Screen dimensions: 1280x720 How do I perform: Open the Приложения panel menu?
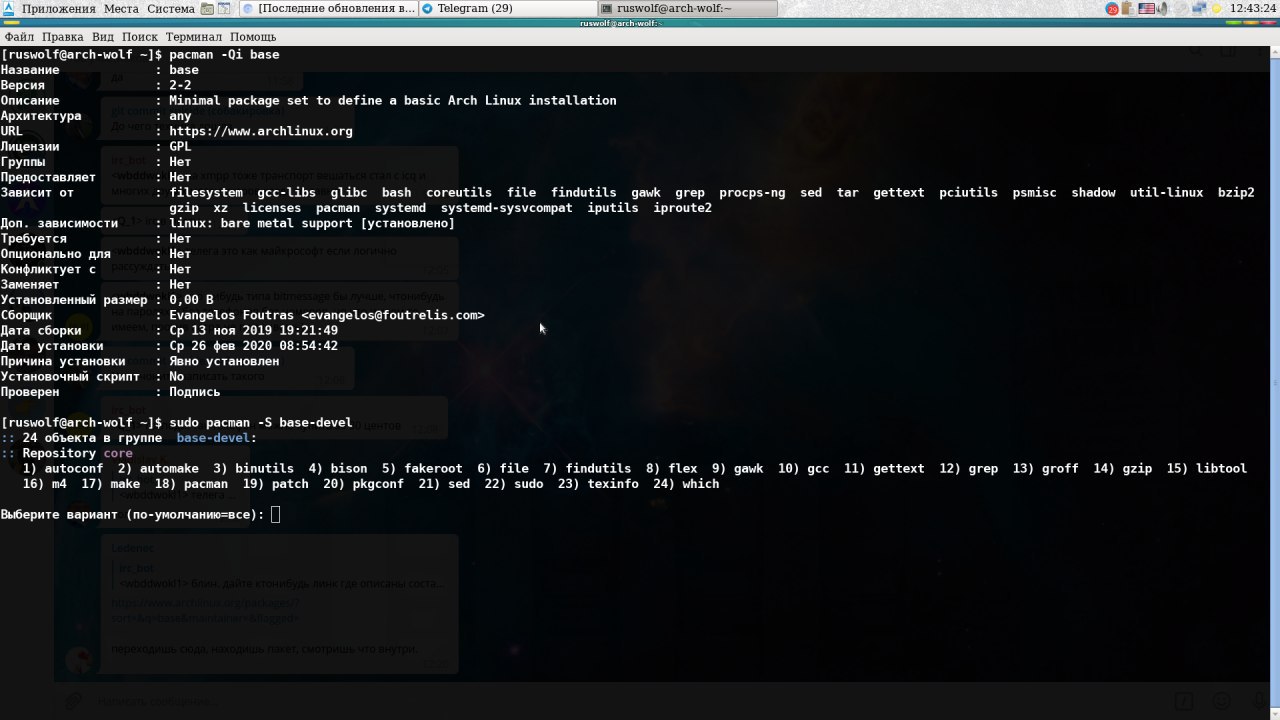click(x=58, y=9)
